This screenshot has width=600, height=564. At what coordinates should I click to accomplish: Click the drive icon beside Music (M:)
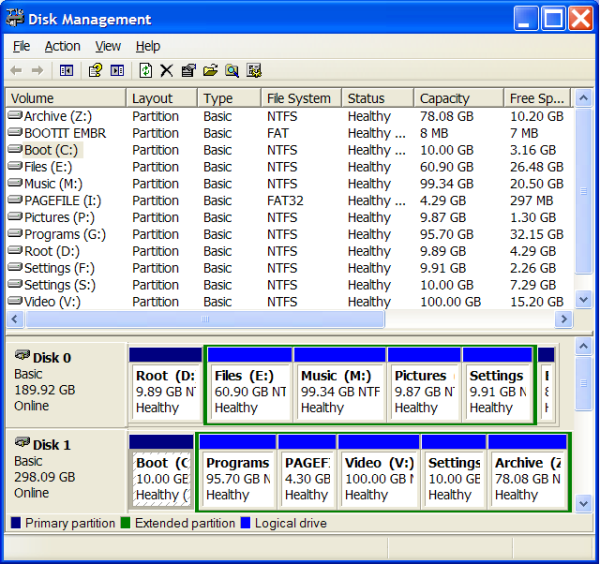(15, 182)
